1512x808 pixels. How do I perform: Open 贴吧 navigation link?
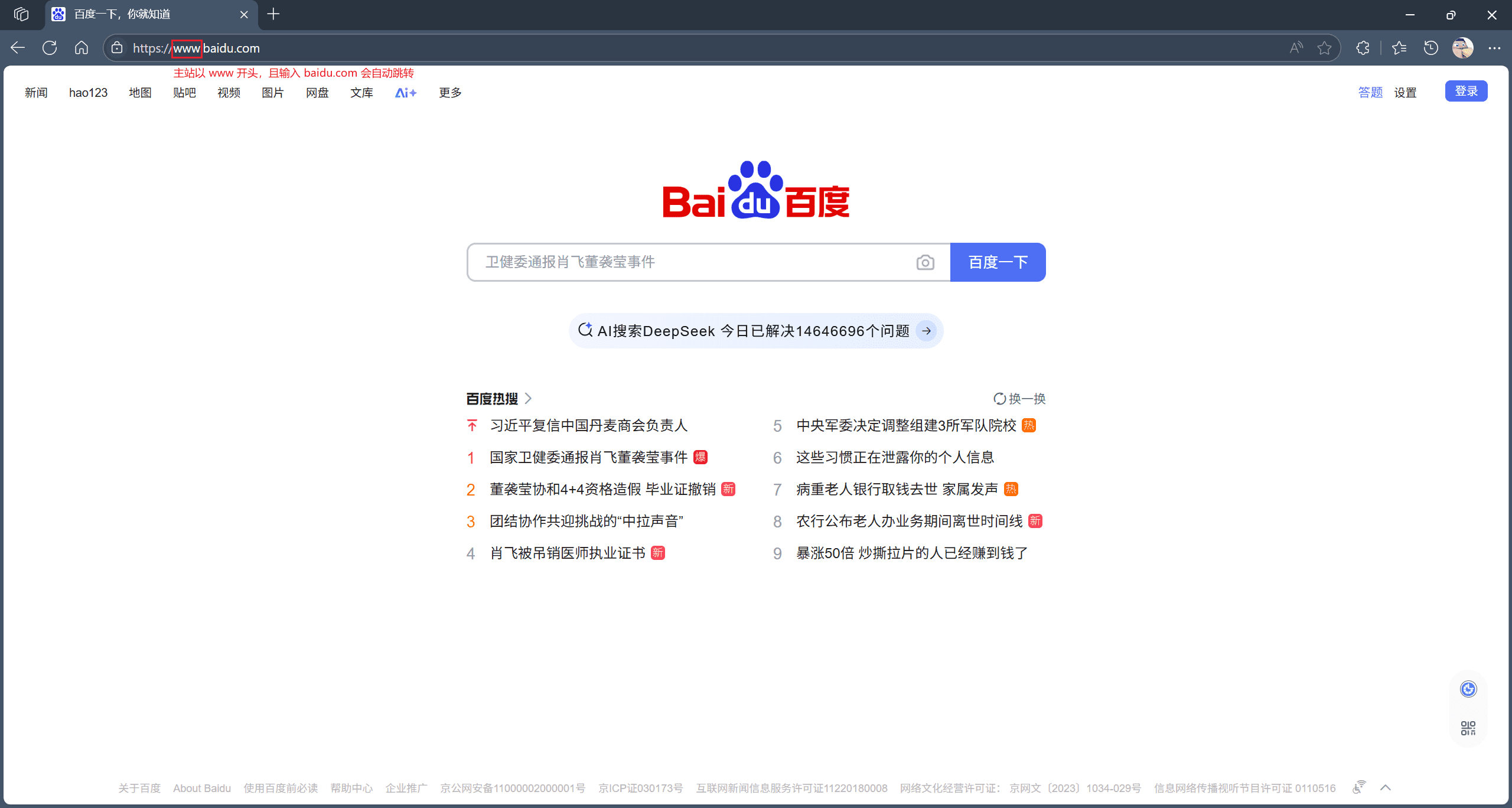coord(184,93)
